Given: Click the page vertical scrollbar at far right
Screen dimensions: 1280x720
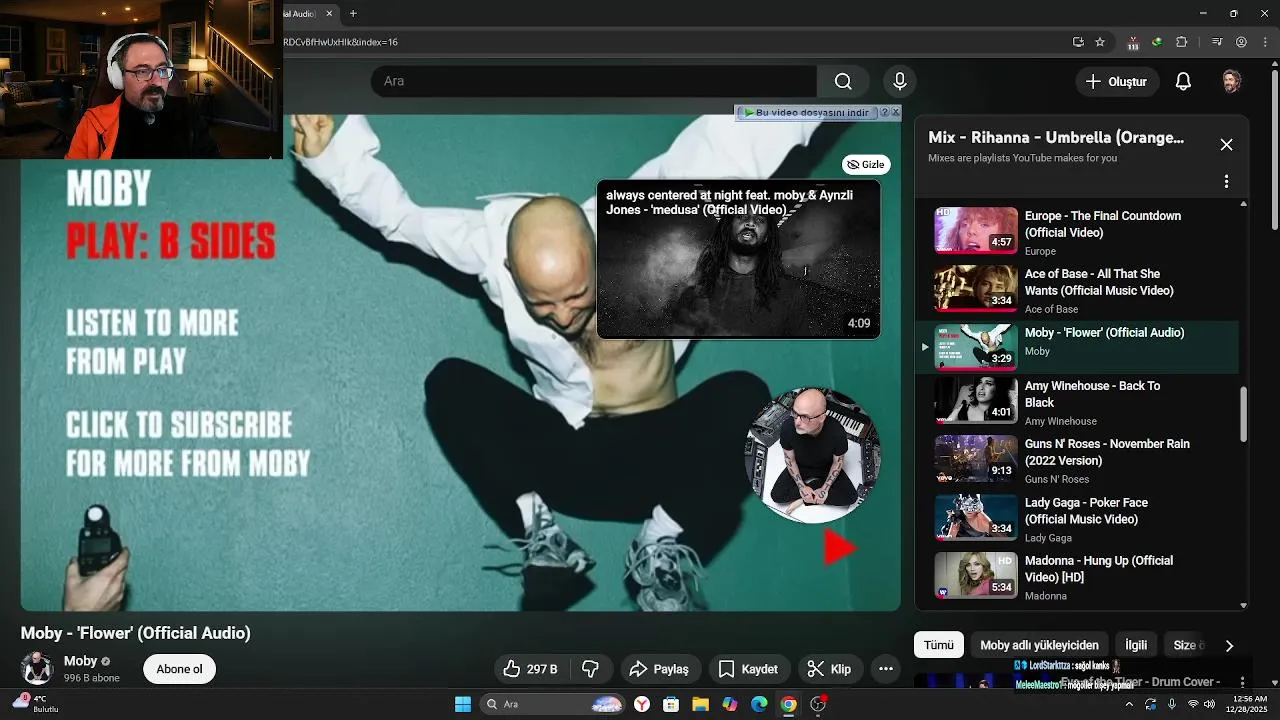Looking at the screenshot, I should click(x=1273, y=150).
